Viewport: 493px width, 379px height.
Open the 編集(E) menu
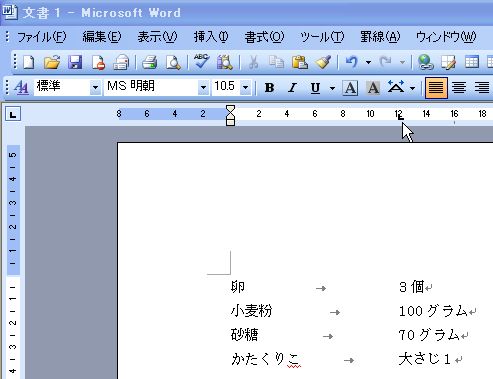[x=102, y=37]
